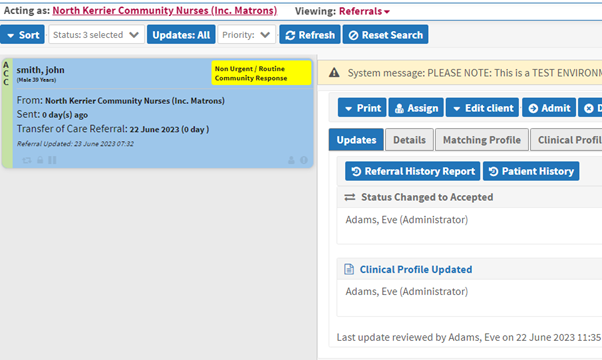Click the pause icon on referral card
The width and height of the screenshot is (602, 360).
[52, 160]
